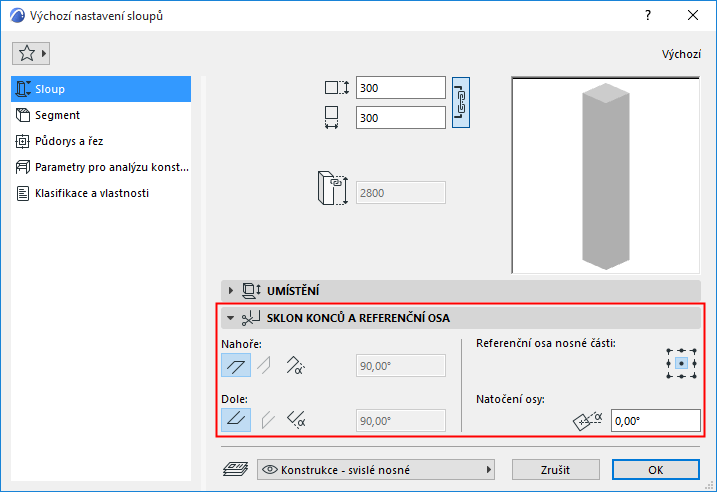Click the Nahoře 90,00° angle field
Viewport: 717px width, 492px height.
401,366
